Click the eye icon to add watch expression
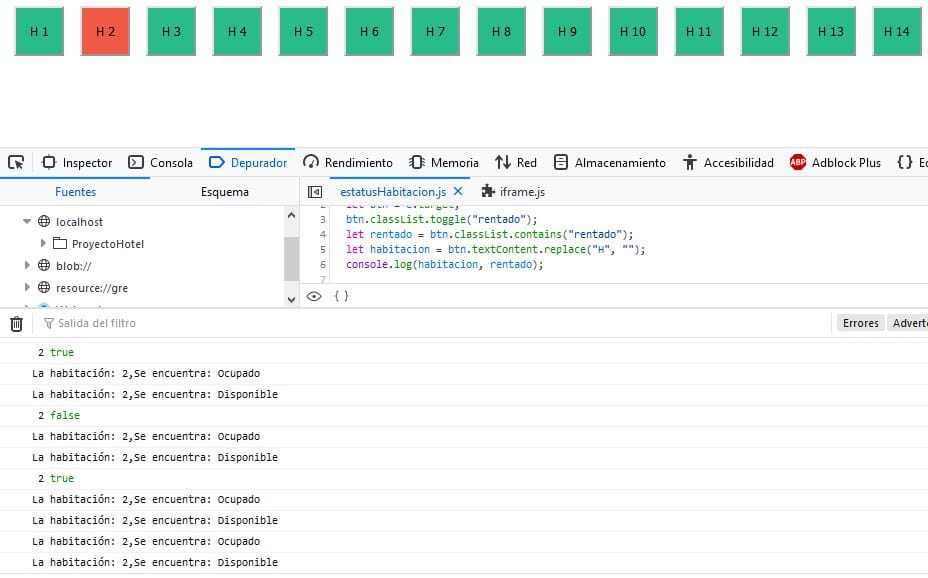Image resolution: width=928 pixels, height=578 pixels. click(x=314, y=296)
